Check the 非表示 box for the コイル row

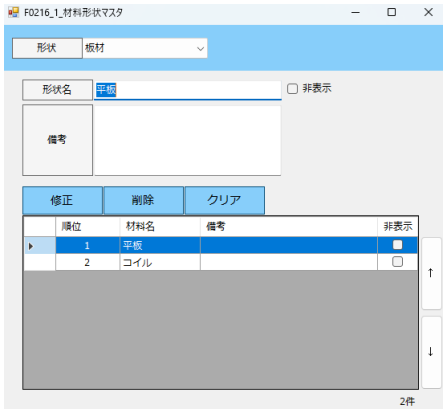[397, 262]
